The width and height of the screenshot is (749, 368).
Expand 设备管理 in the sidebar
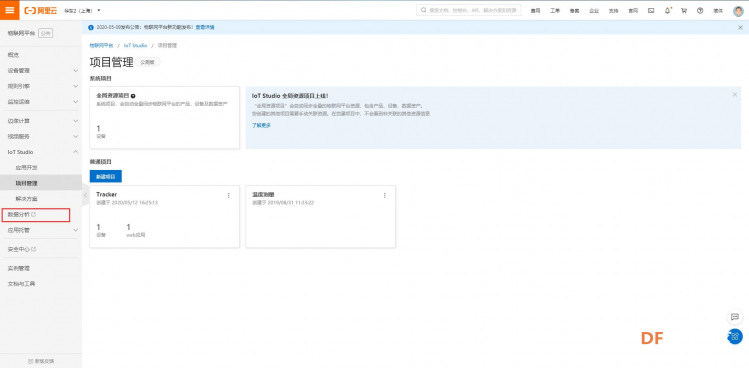[41, 70]
